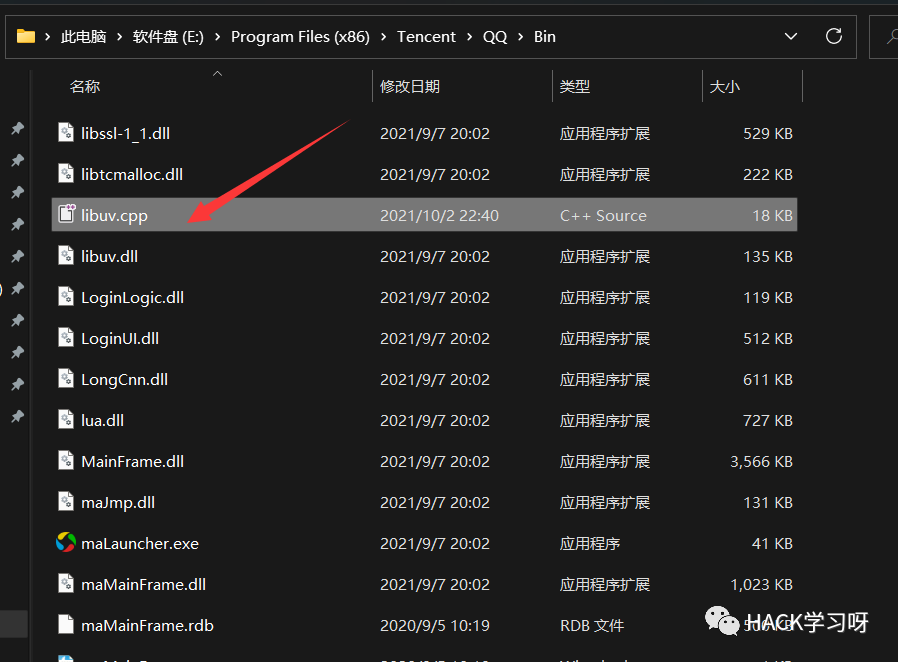Select the file name libuv.cpp
The height and width of the screenshot is (662, 898).
tap(114, 216)
